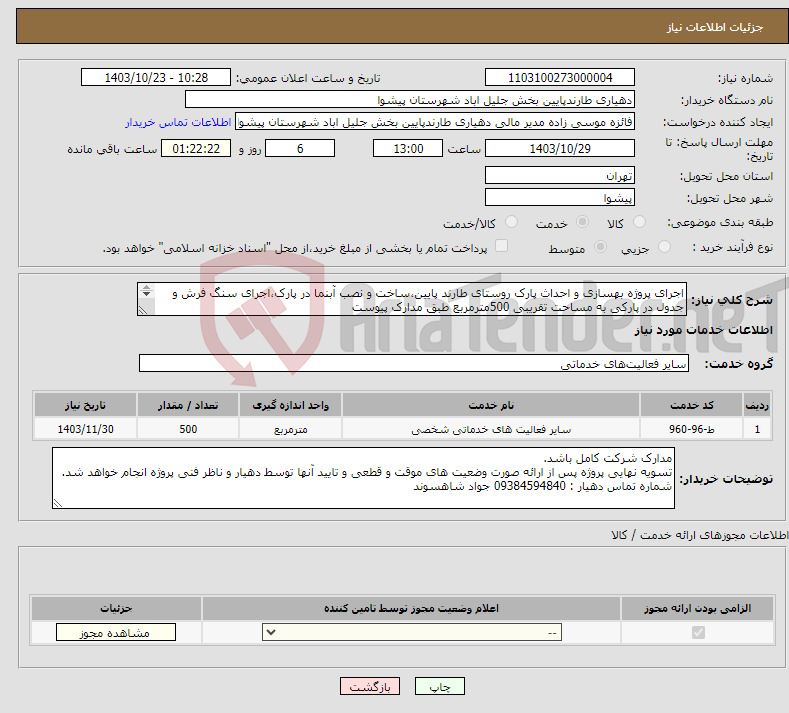This screenshot has width=789, height=713.
Task: Click the buyer name field دهیاری طارندپایین
Action: point(410,100)
